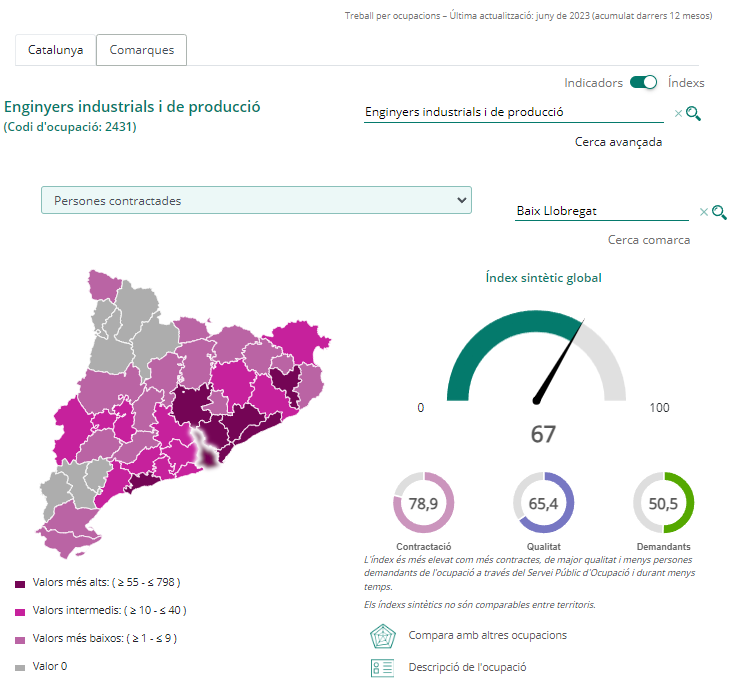
Task: Click the radar chart compare icon
Action: pos(382,636)
